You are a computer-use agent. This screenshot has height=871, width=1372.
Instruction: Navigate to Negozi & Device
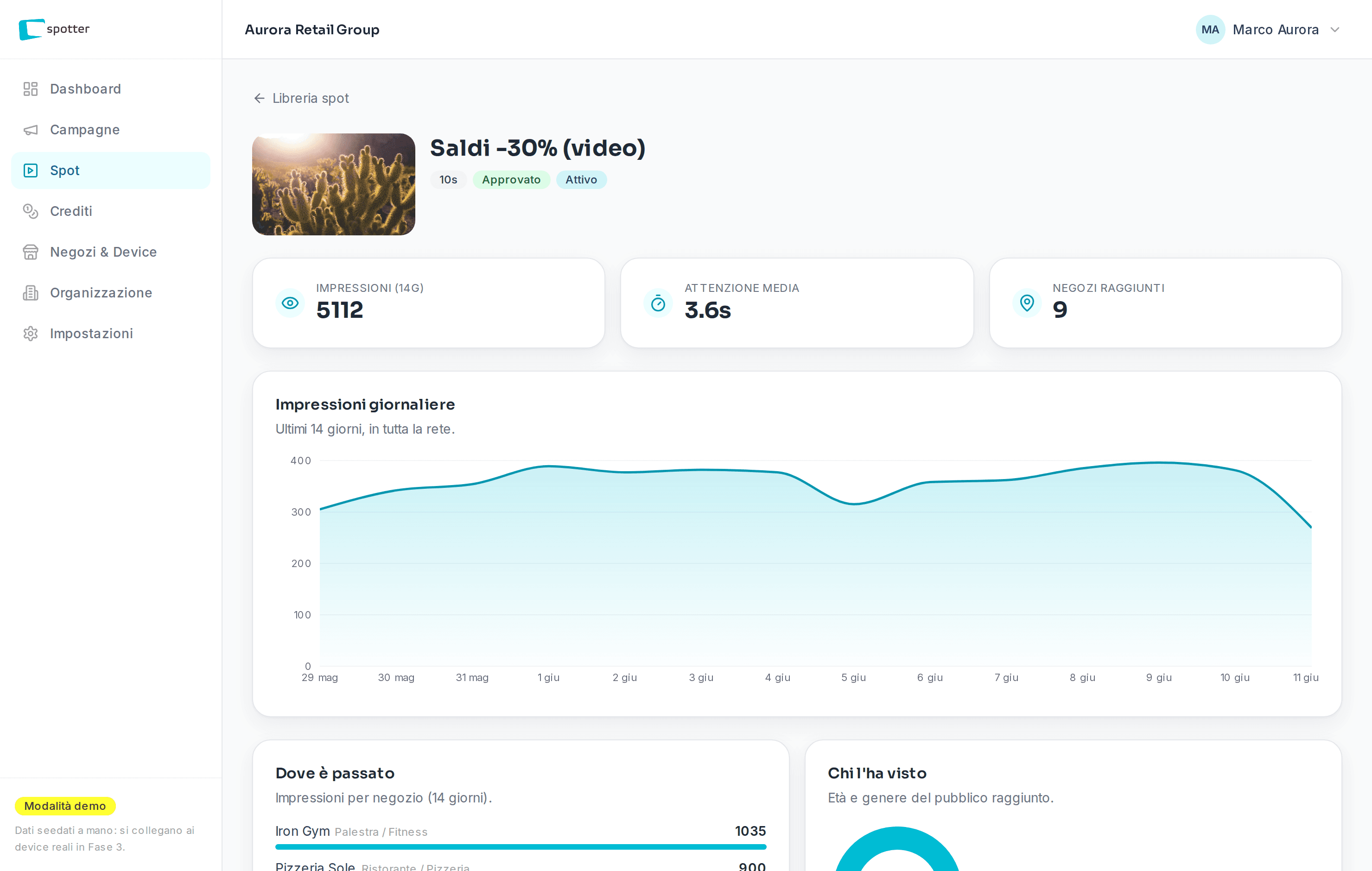pos(110,252)
